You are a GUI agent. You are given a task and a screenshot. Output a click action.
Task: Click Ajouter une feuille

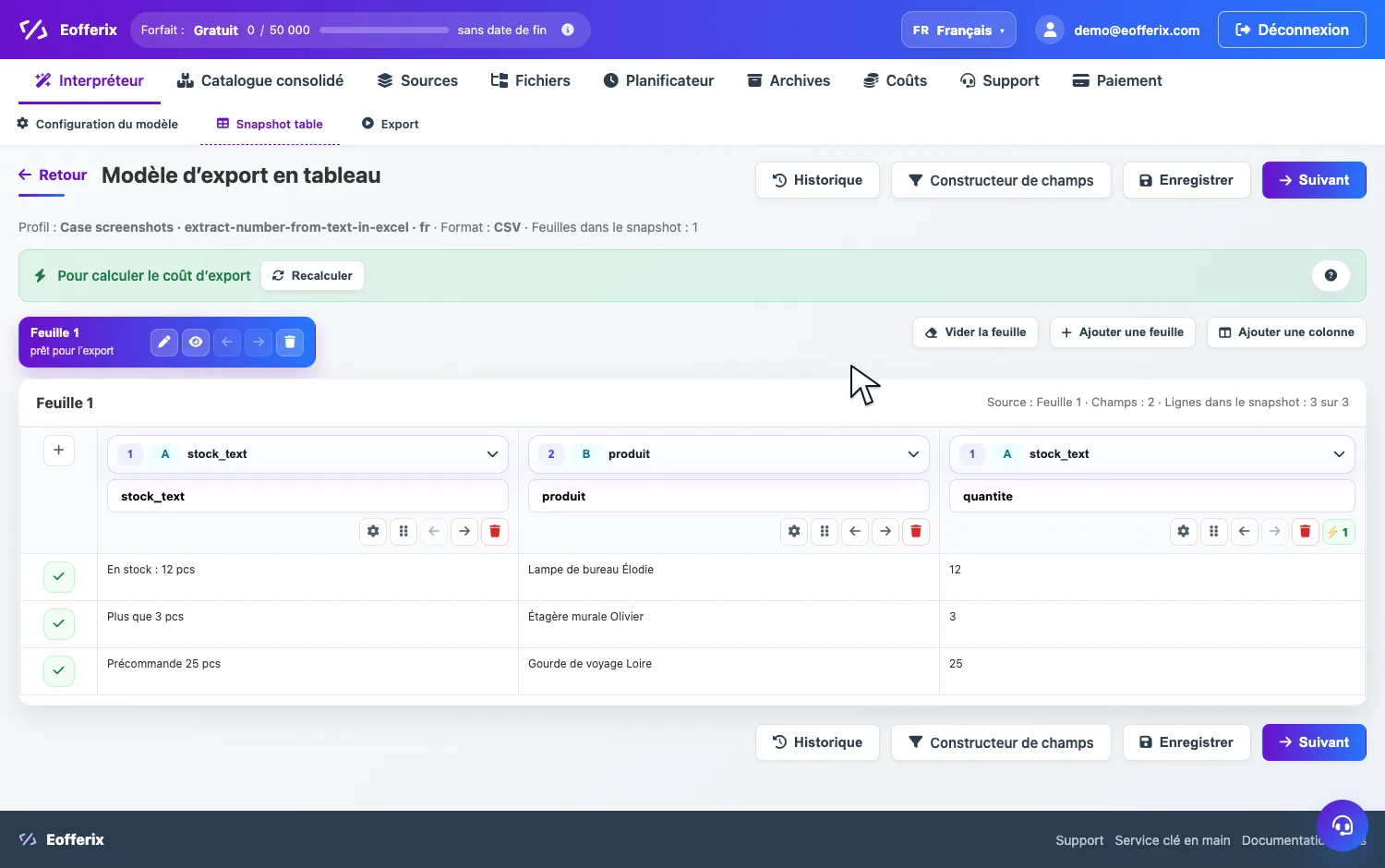click(x=1123, y=332)
